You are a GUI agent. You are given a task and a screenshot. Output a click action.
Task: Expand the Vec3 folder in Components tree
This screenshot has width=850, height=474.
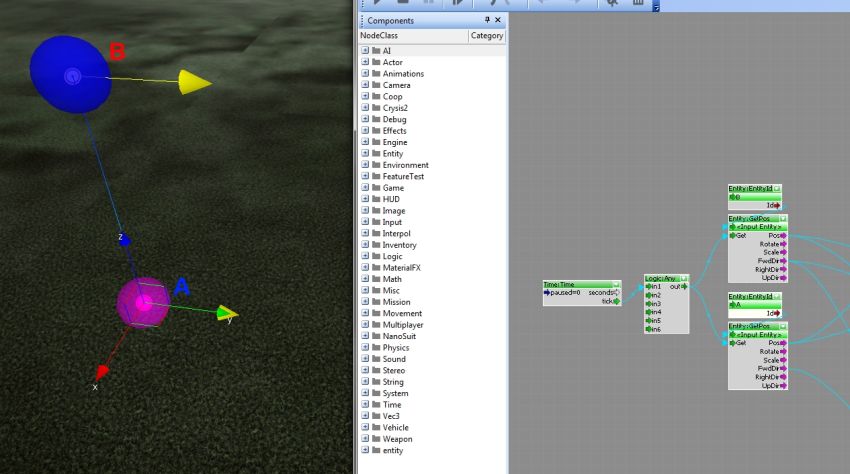[366, 416]
